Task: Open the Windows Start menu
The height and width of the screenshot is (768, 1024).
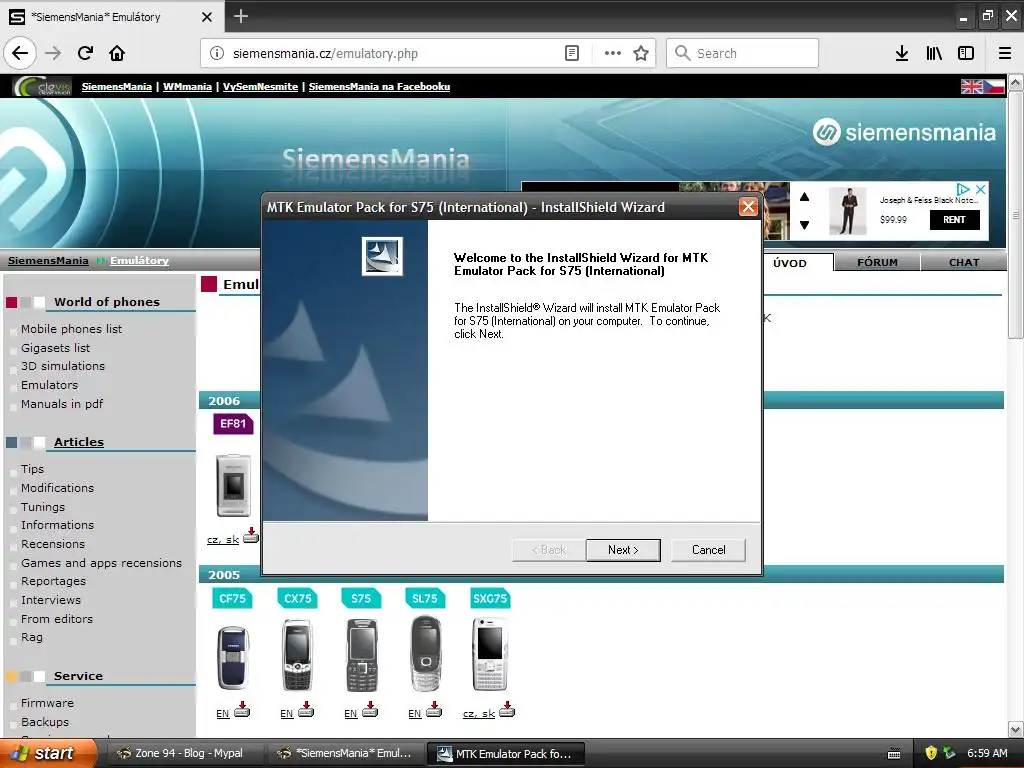Action: coord(48,753)
